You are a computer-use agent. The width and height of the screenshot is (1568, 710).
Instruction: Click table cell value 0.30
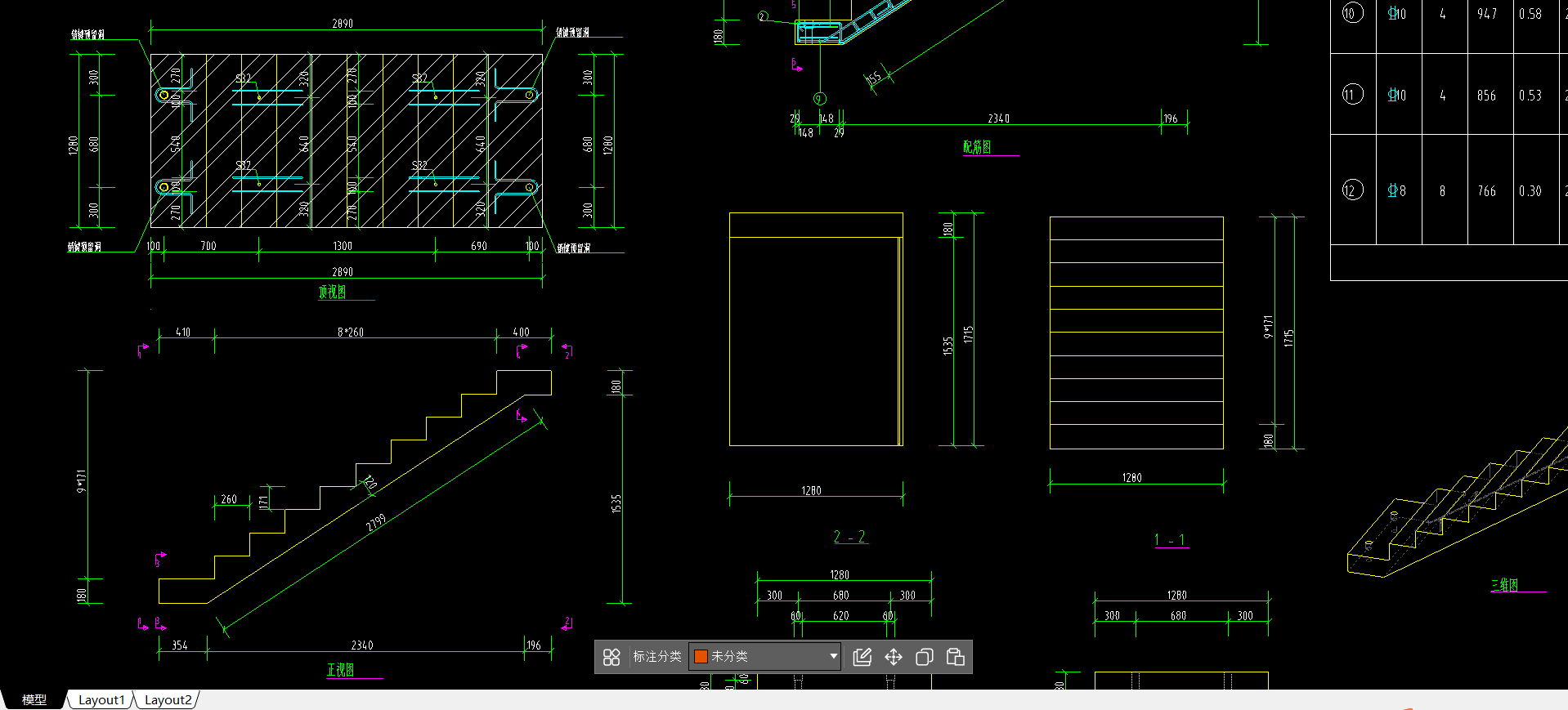(x=1530, y=191)
